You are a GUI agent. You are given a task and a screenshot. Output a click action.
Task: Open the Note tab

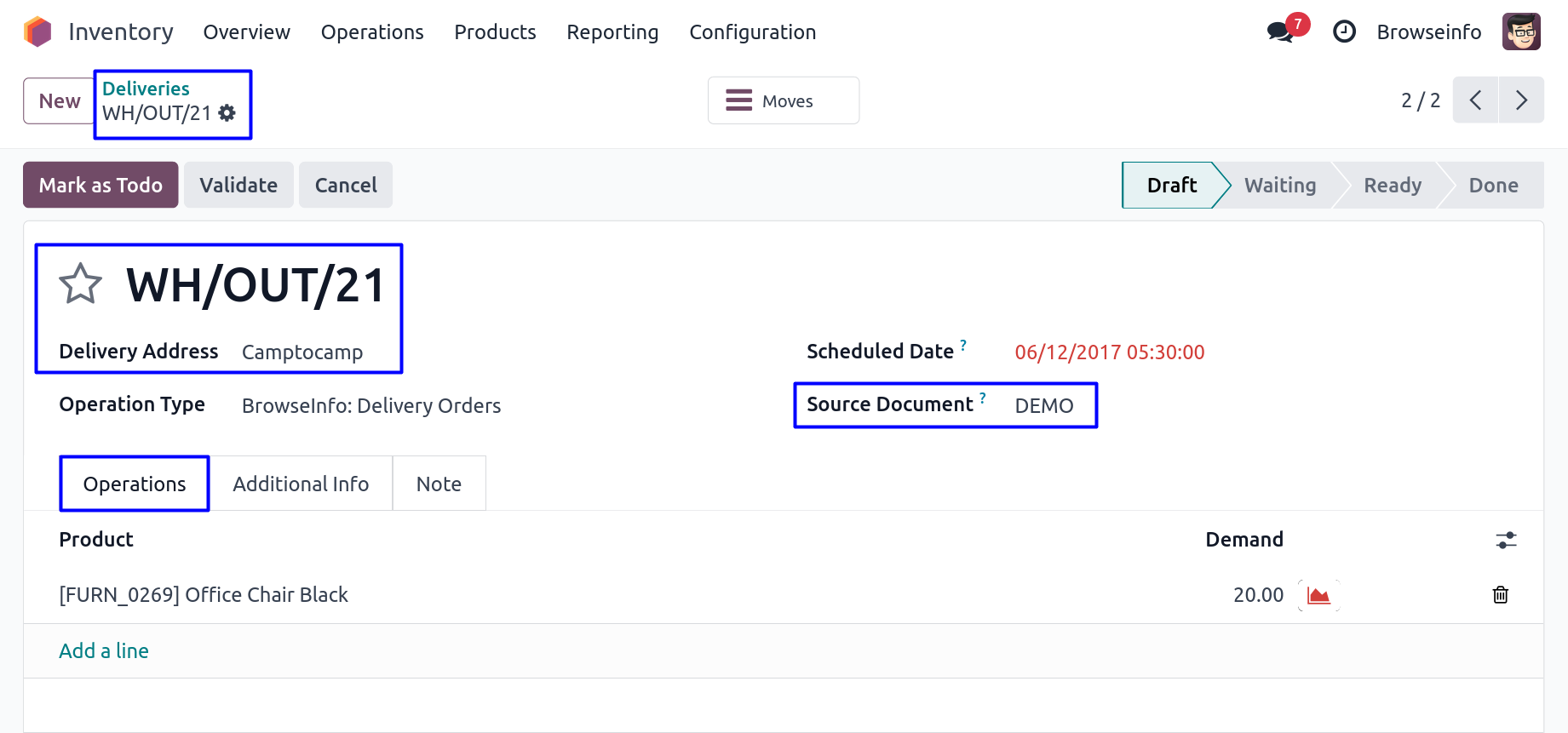(x=439, y=484)
